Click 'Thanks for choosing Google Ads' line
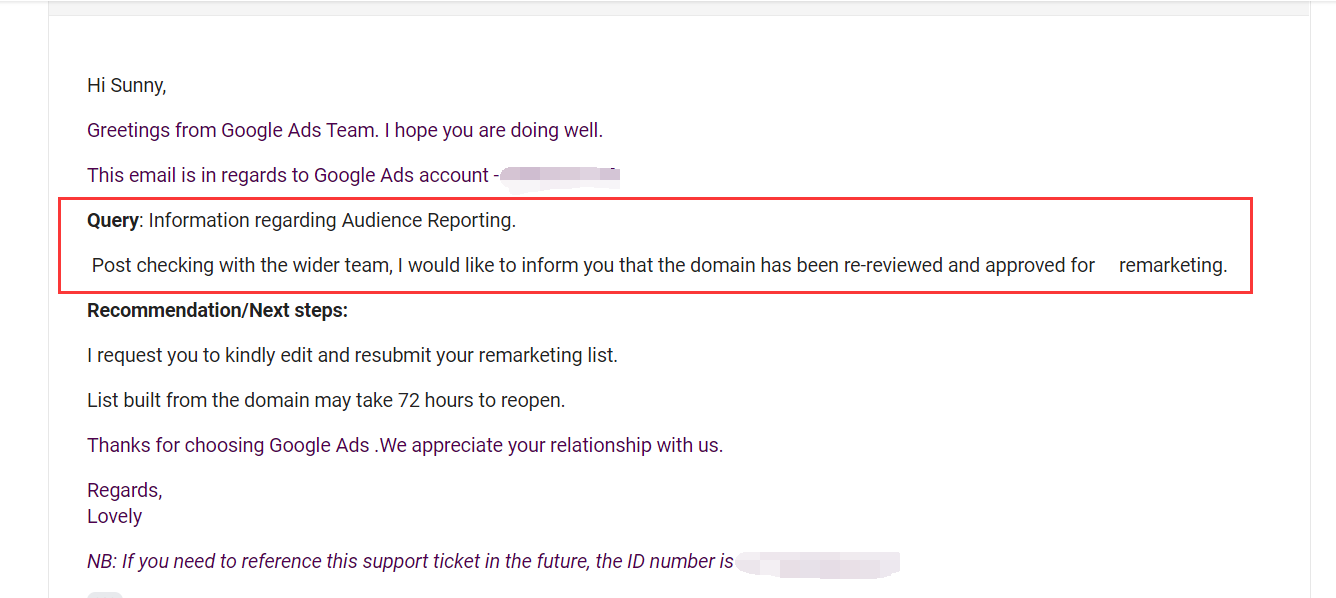 [x=229, y=446]
